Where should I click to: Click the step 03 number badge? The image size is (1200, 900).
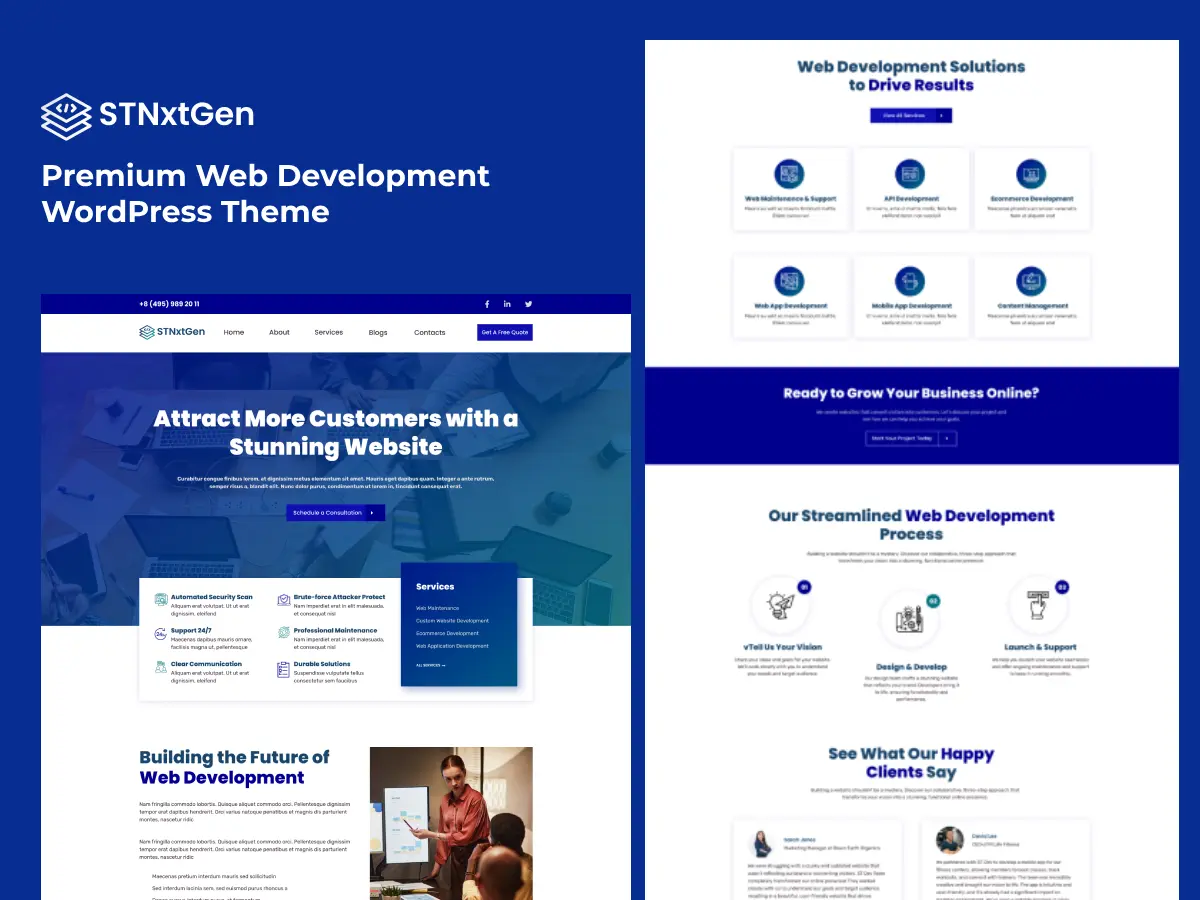[x=1062, y=588]
